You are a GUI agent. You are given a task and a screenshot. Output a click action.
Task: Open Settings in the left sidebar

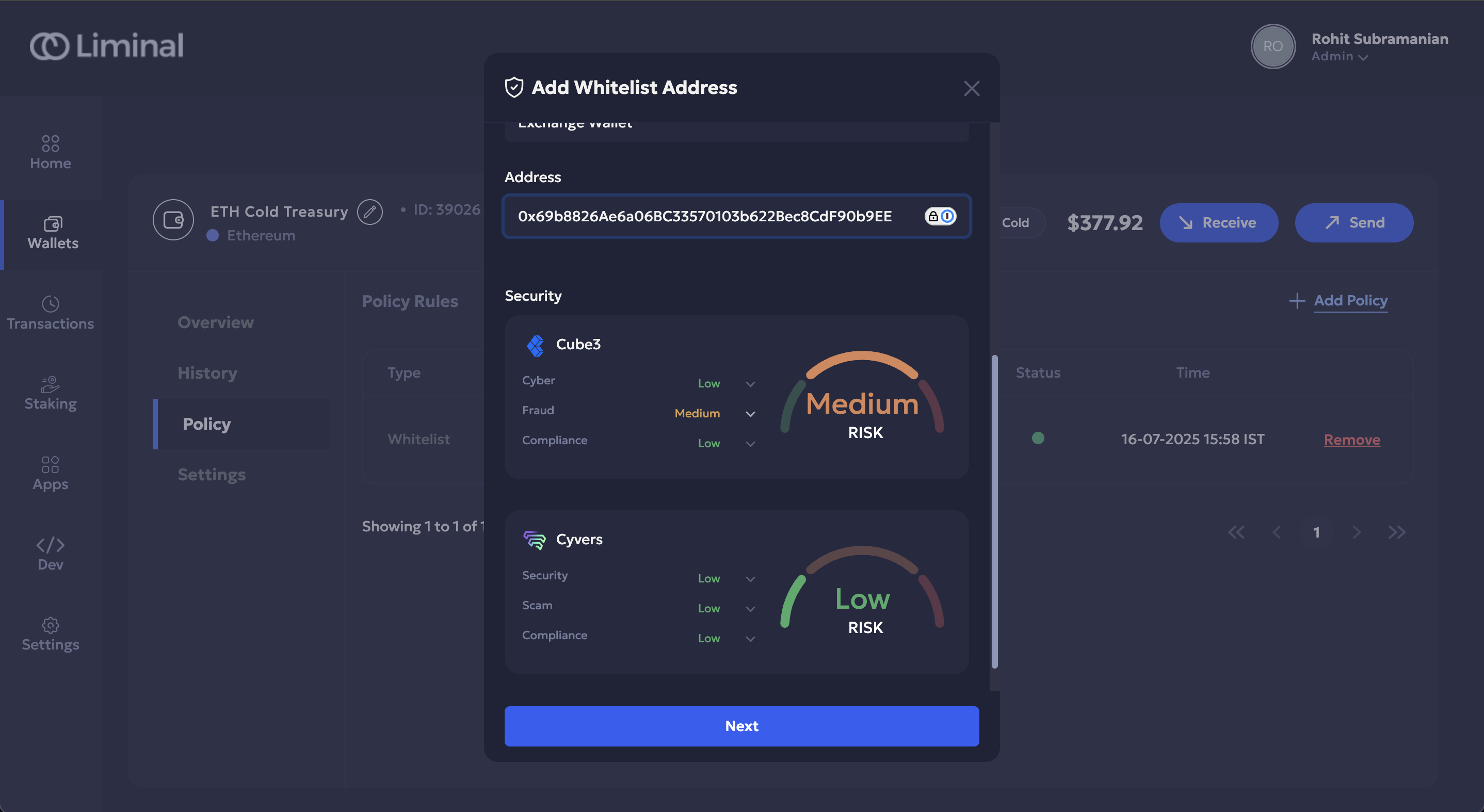[x=51, y=634]
